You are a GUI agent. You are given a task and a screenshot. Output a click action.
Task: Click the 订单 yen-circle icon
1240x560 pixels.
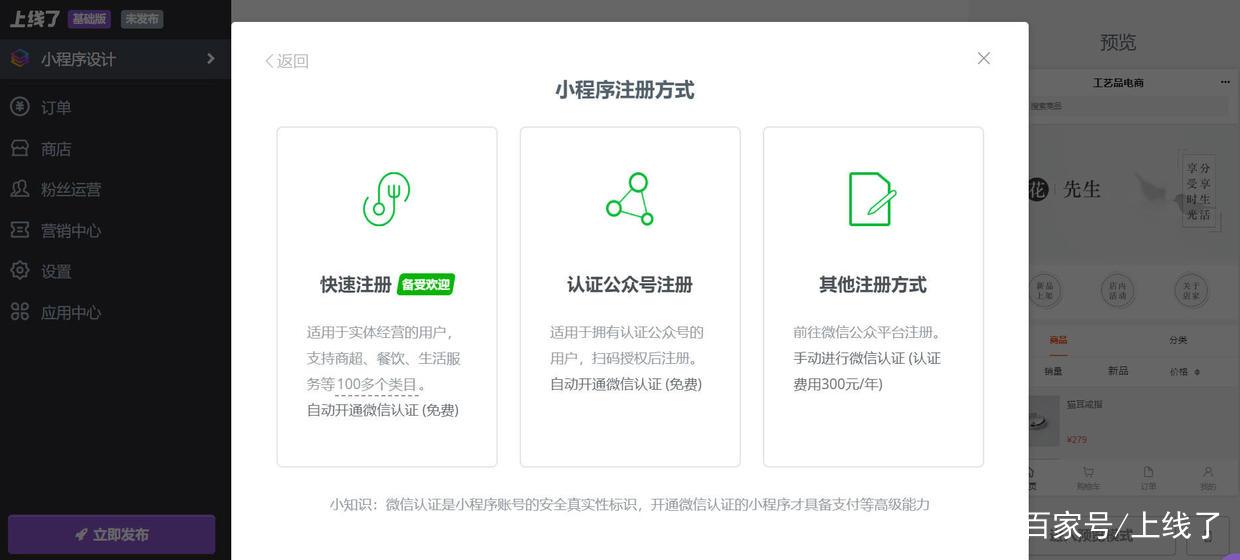[x=20, y=106]
